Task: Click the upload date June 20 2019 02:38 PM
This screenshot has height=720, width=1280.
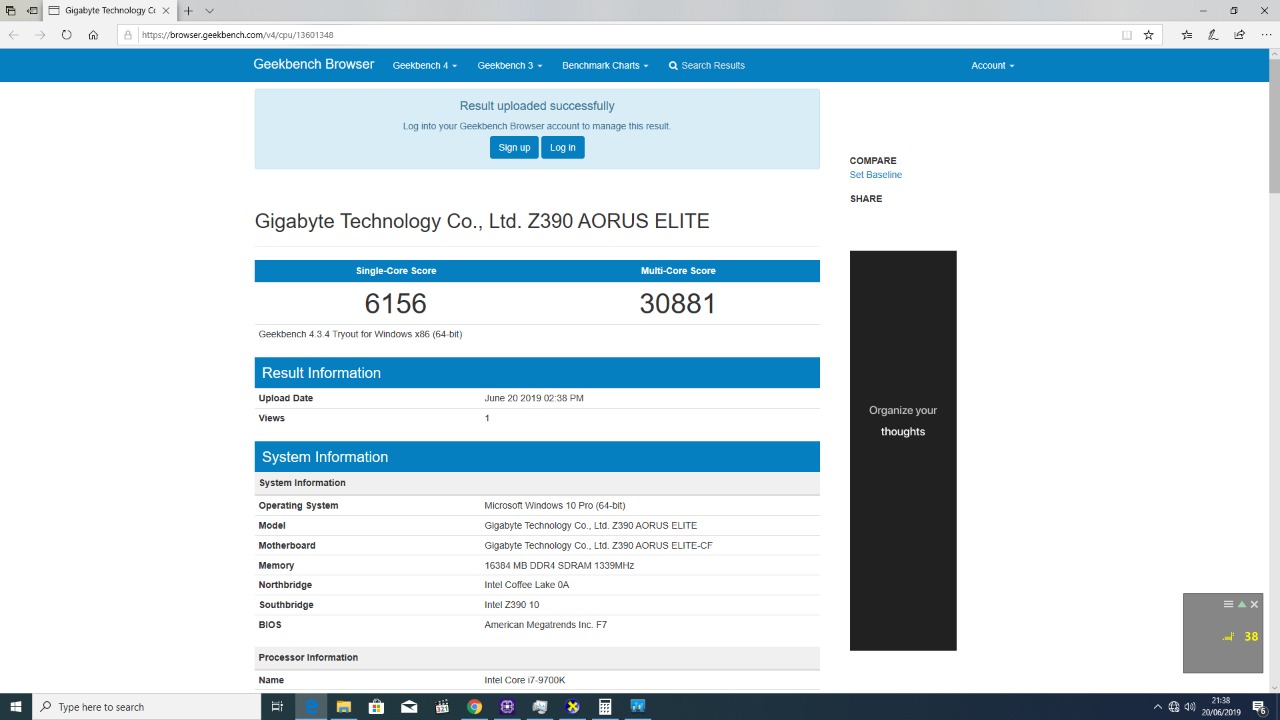Action: click(x=534, y=398)
